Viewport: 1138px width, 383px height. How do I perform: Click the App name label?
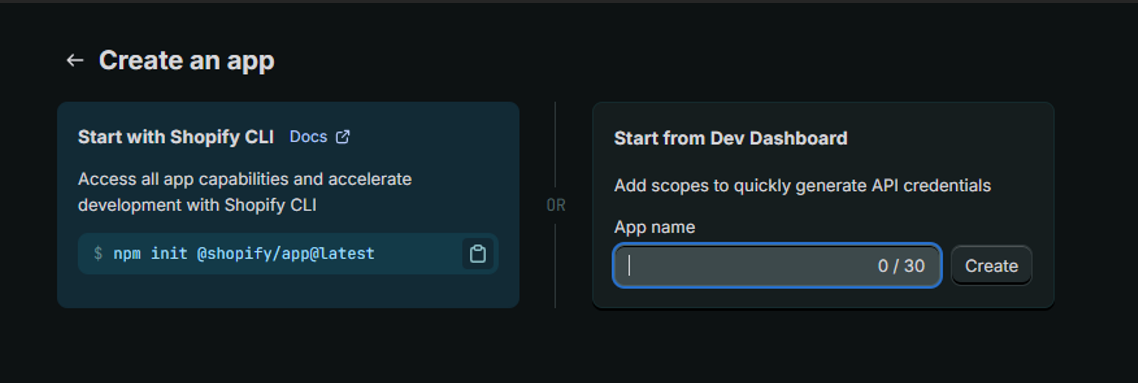(655, 227)
